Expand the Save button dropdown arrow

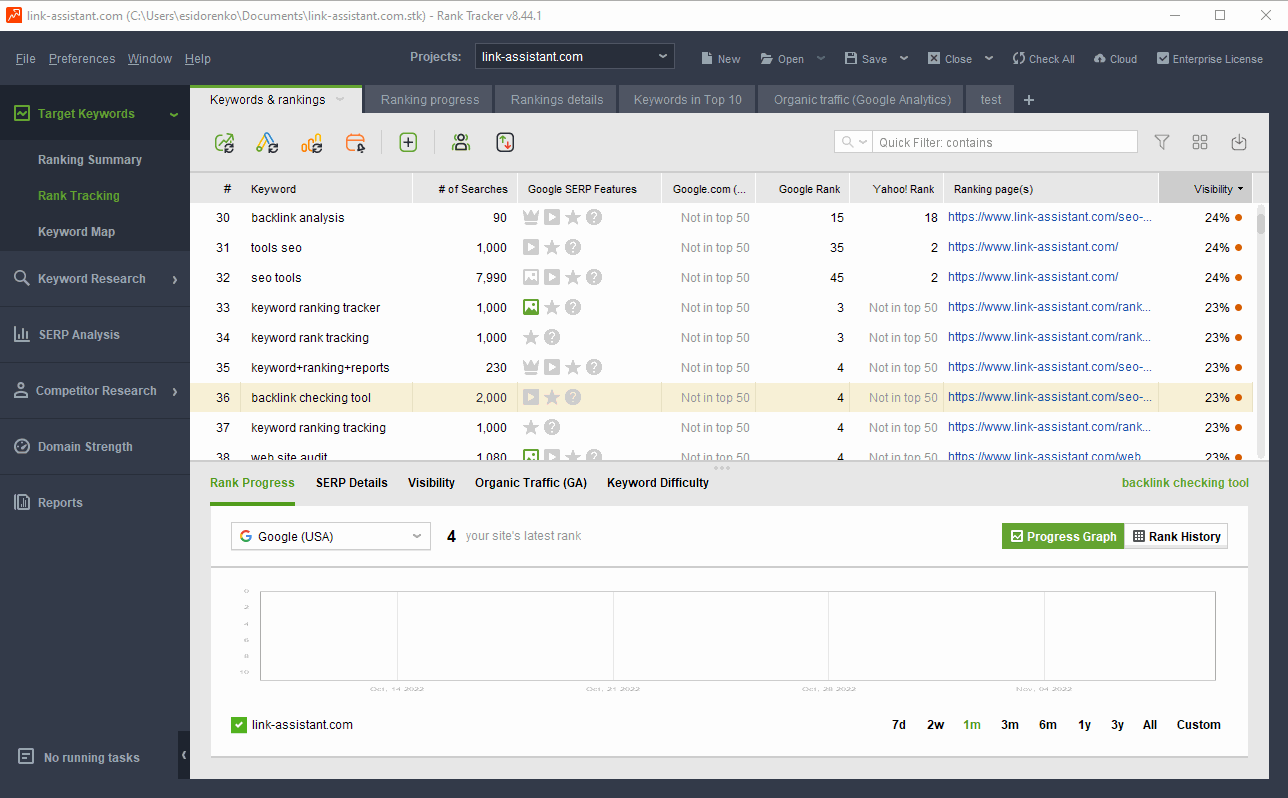[x=904, y=59]
